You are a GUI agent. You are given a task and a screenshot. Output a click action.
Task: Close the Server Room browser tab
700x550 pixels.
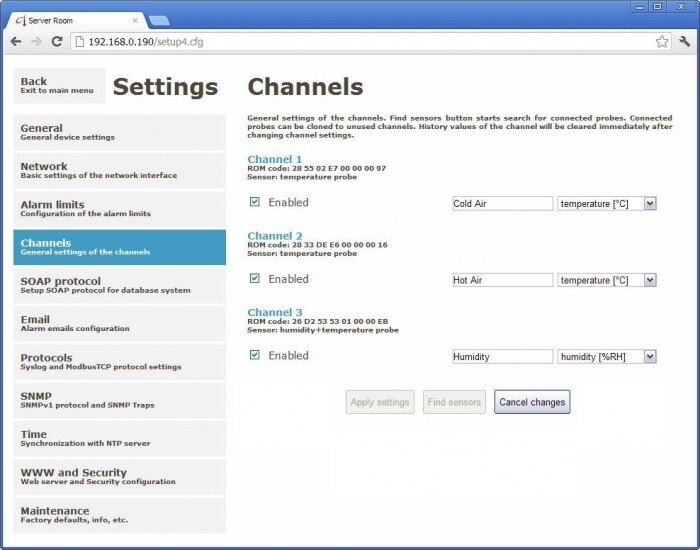(136, 20)
